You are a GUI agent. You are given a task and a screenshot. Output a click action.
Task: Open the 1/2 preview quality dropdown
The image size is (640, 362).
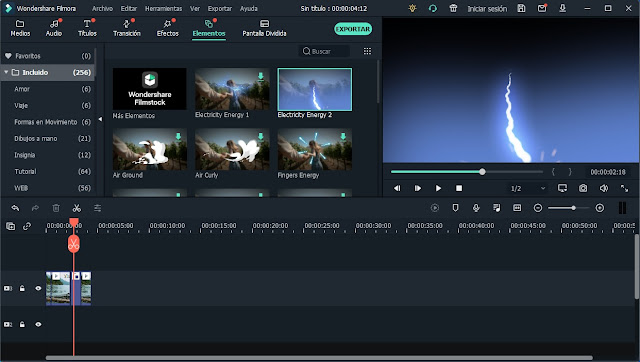tap(528, 188)
